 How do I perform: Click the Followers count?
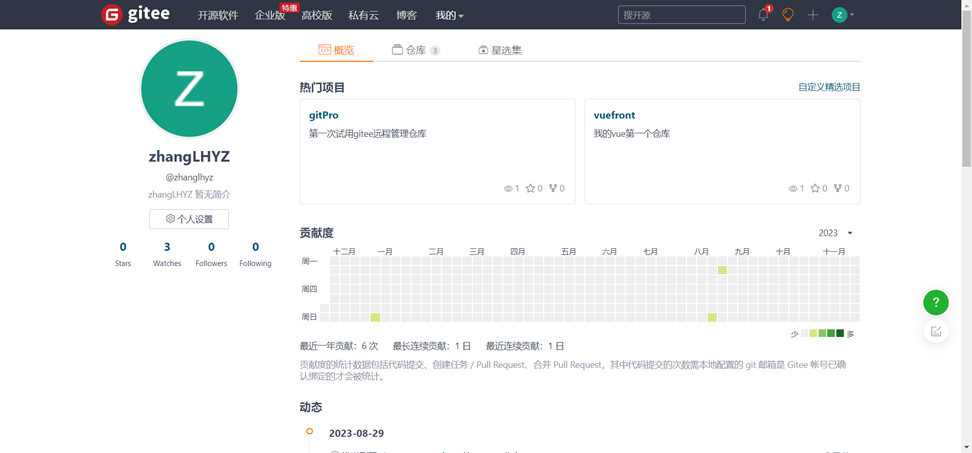point(211,247)
